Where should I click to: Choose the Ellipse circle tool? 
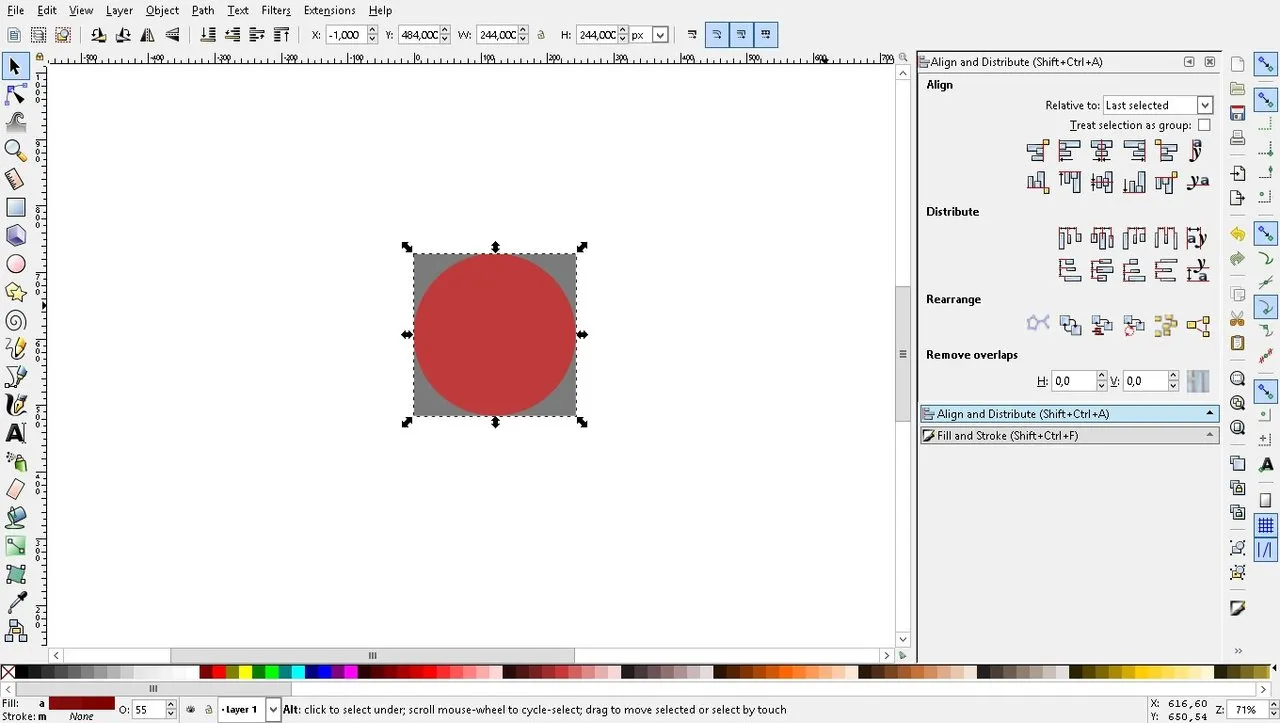[15, 264]
